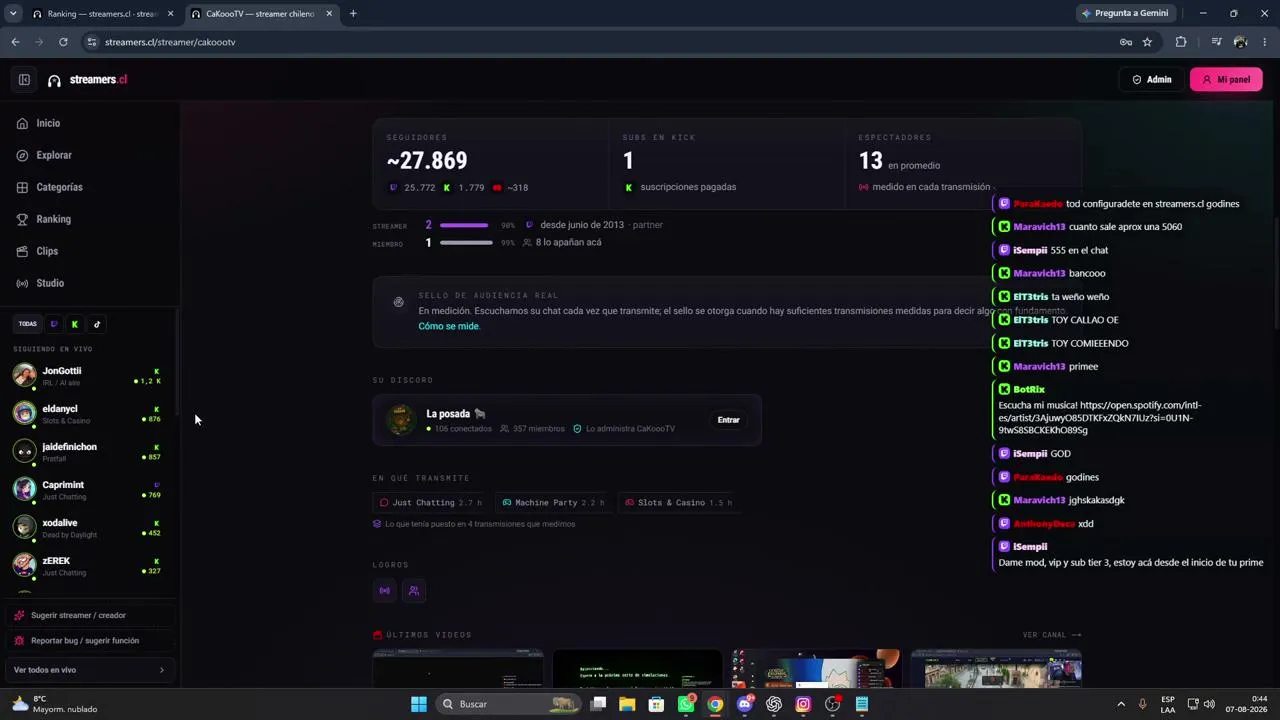The width and height of the screenshot is (1280, 720).
Task: Open Chrome media controls icon
Action: click(1216, 42)
